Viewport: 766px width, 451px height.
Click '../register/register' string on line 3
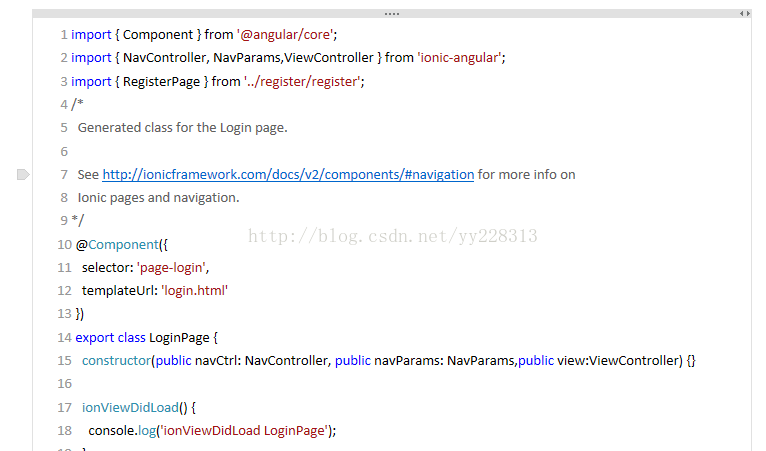point(302,81)
